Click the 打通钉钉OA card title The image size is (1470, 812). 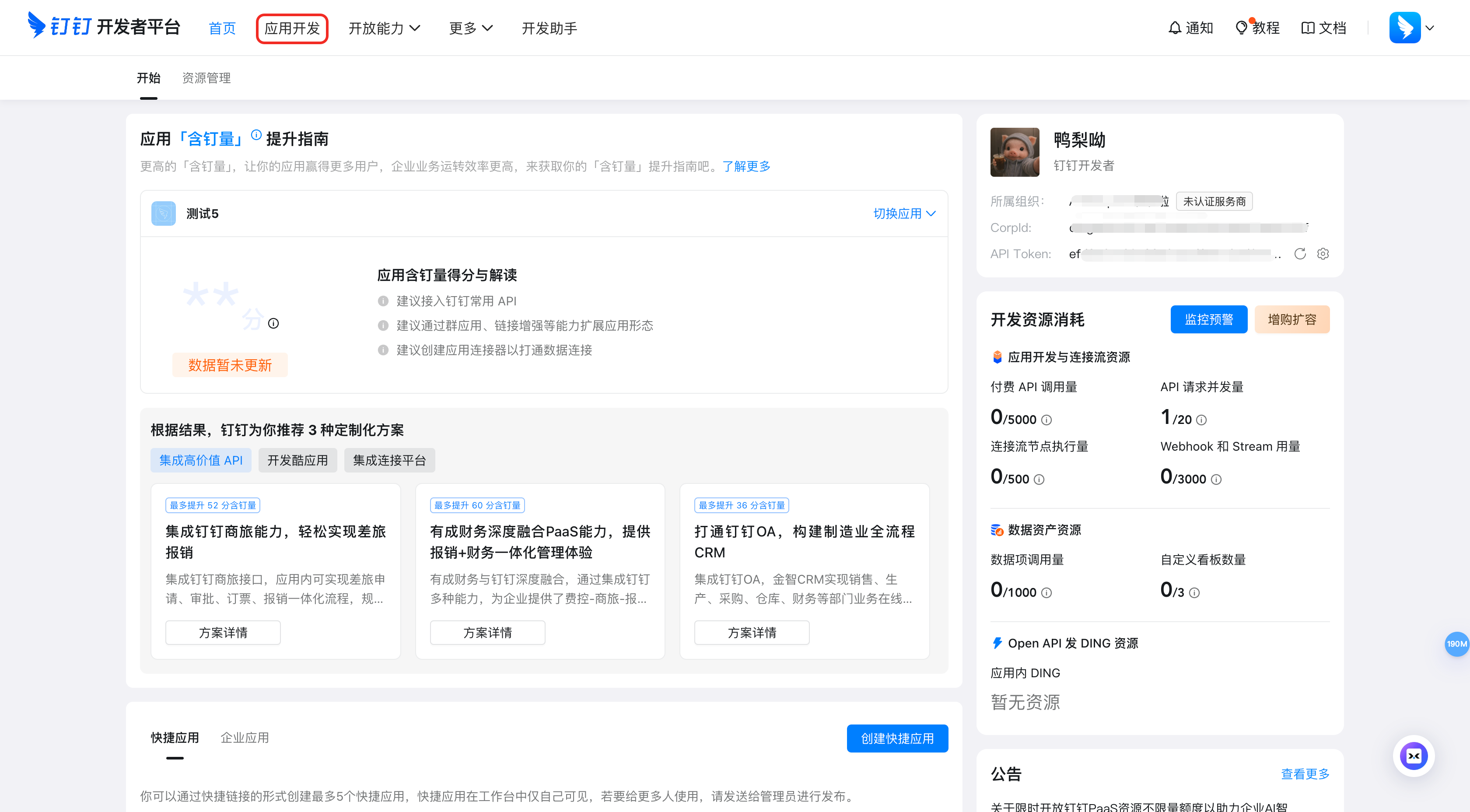point(804,542)
